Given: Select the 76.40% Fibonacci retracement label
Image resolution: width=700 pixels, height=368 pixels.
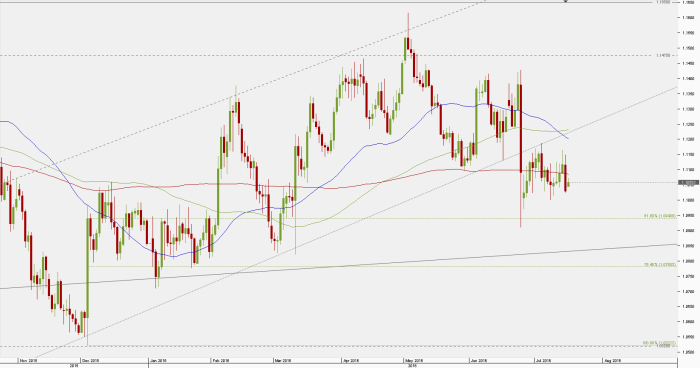Looking at the screenshot, I should [x=660, y=265].
